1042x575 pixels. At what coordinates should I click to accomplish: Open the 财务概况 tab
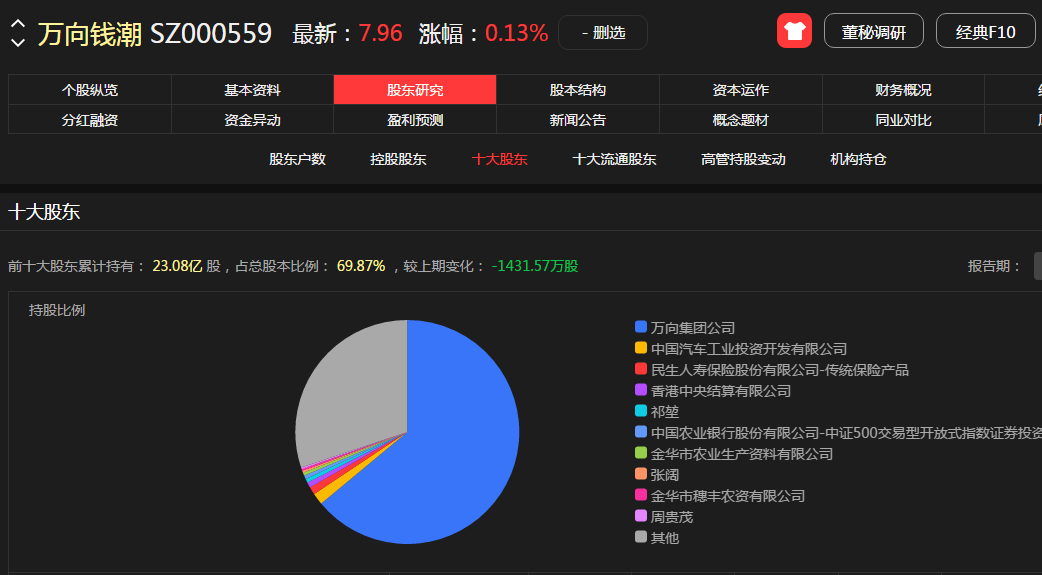coord(903,90)
